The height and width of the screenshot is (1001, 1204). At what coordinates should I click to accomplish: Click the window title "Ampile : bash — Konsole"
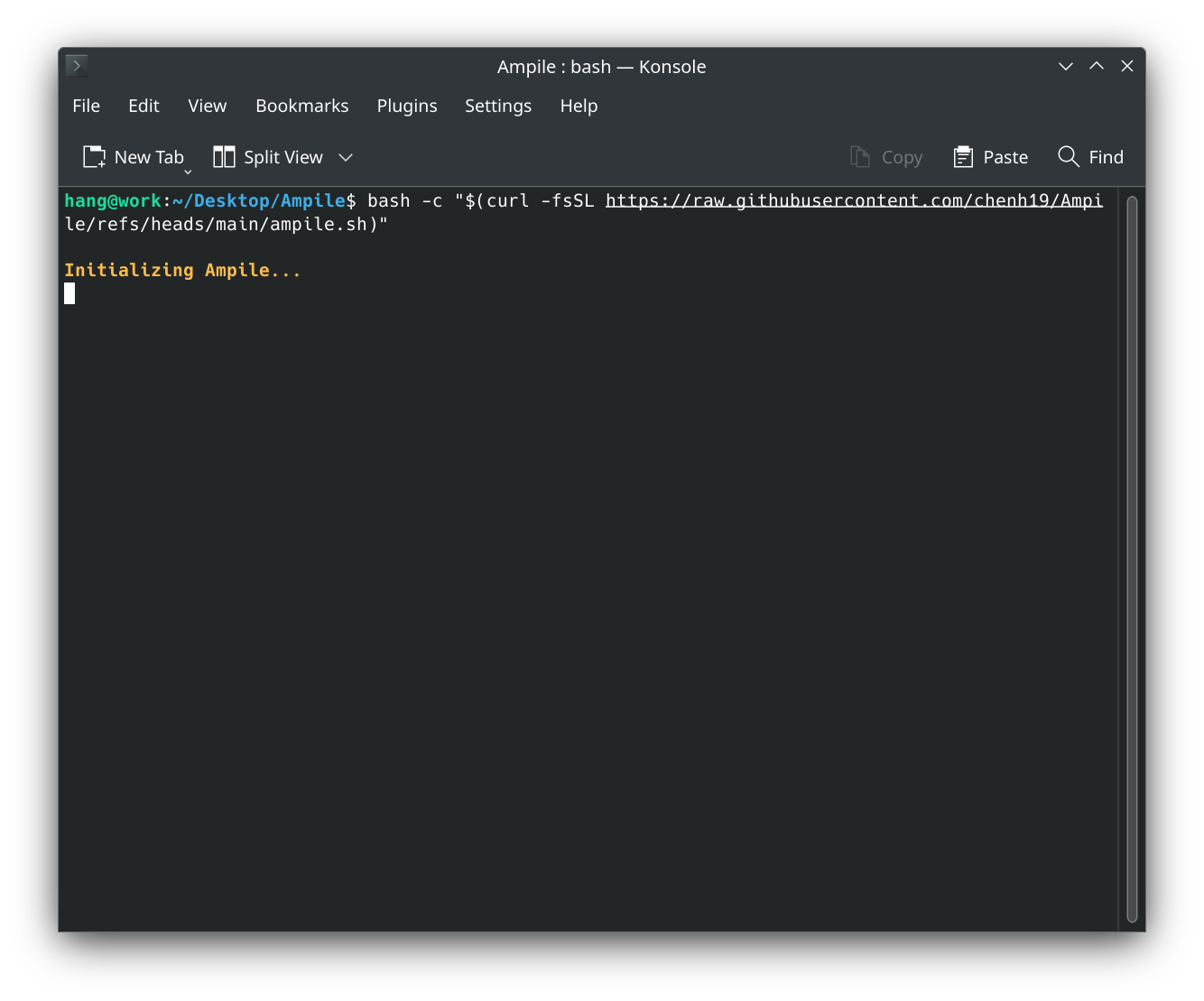tap(601, 67)
